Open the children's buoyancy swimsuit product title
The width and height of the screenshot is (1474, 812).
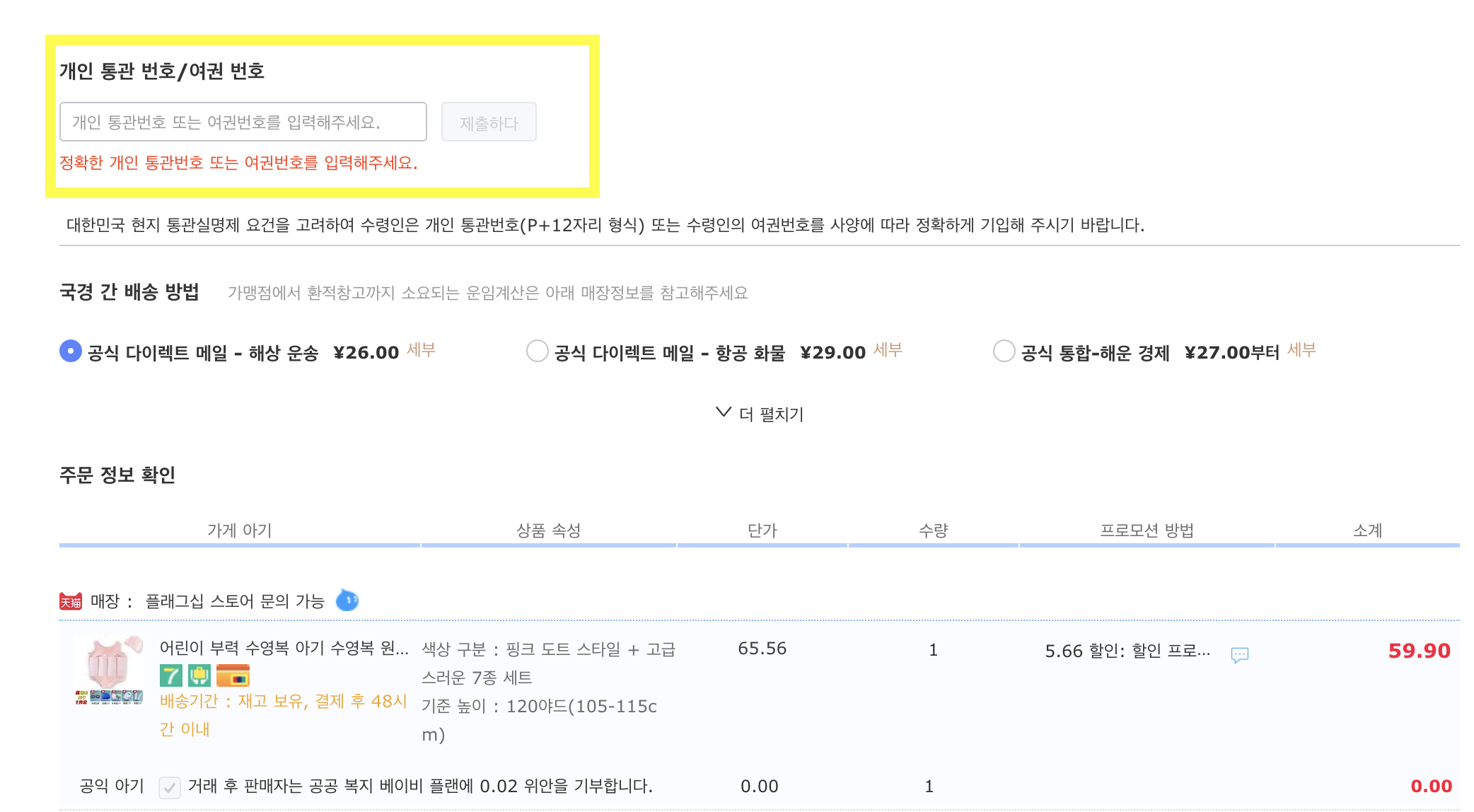(284, 648)
